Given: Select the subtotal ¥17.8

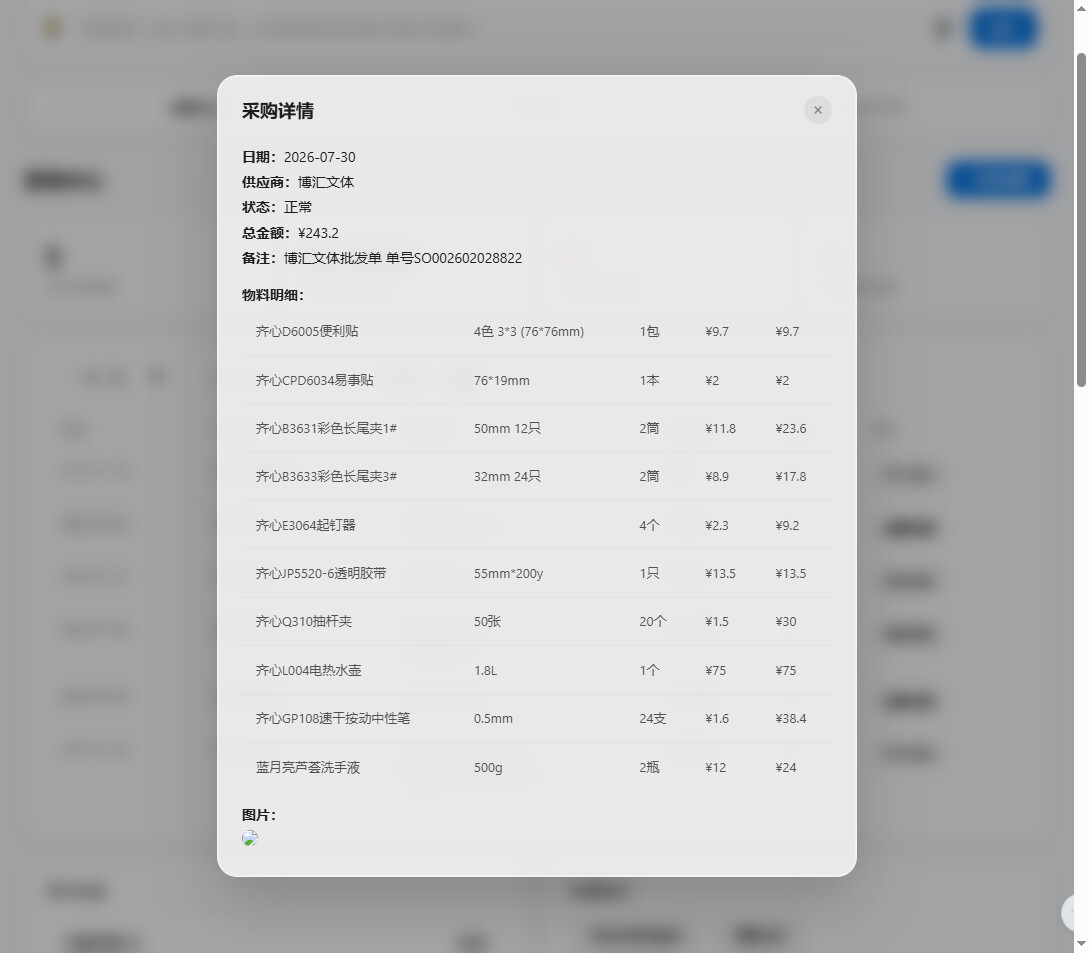Looking at the screenshot, I should tap(791, 476).
